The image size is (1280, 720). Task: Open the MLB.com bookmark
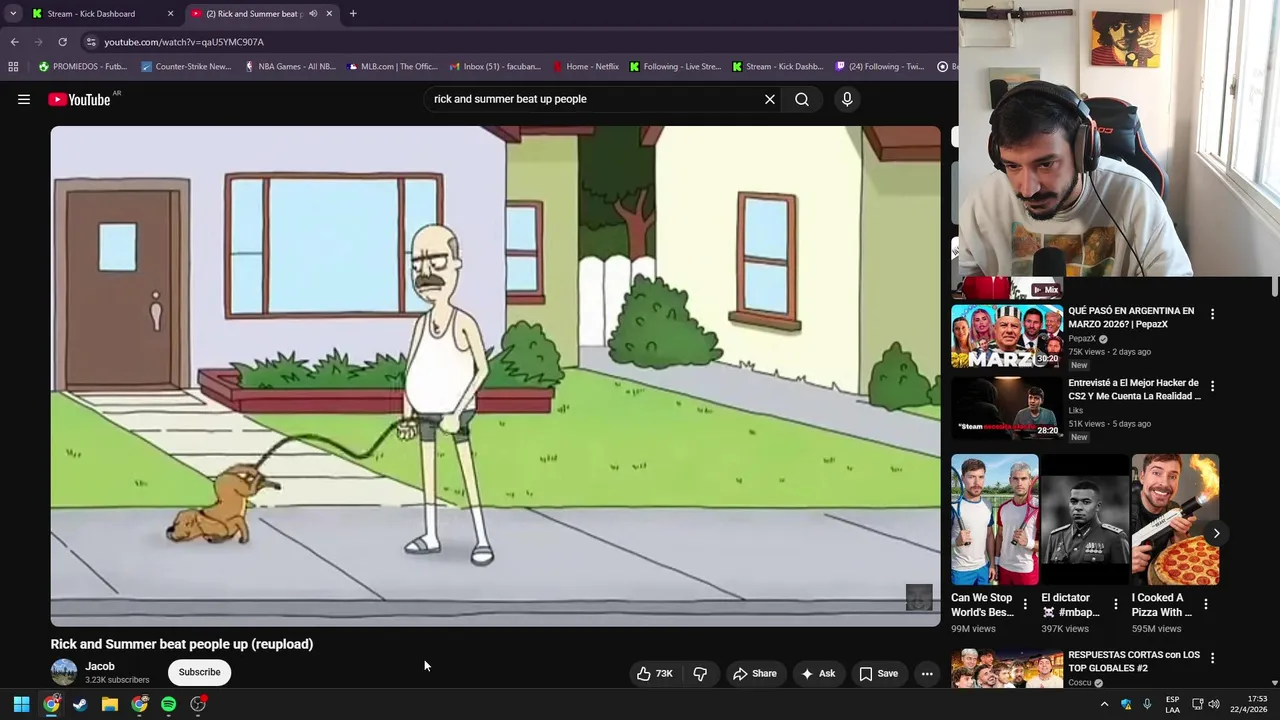click(393, 67)
